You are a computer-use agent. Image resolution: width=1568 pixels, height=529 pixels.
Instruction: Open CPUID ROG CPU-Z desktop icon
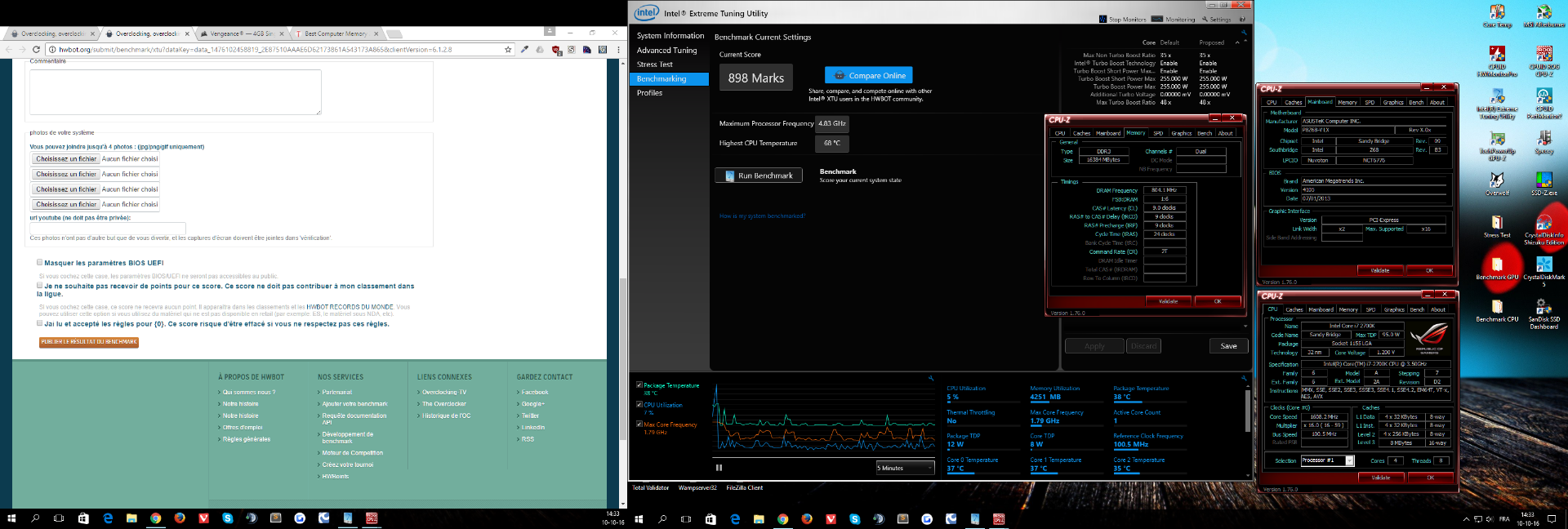tap(1543, 61)
